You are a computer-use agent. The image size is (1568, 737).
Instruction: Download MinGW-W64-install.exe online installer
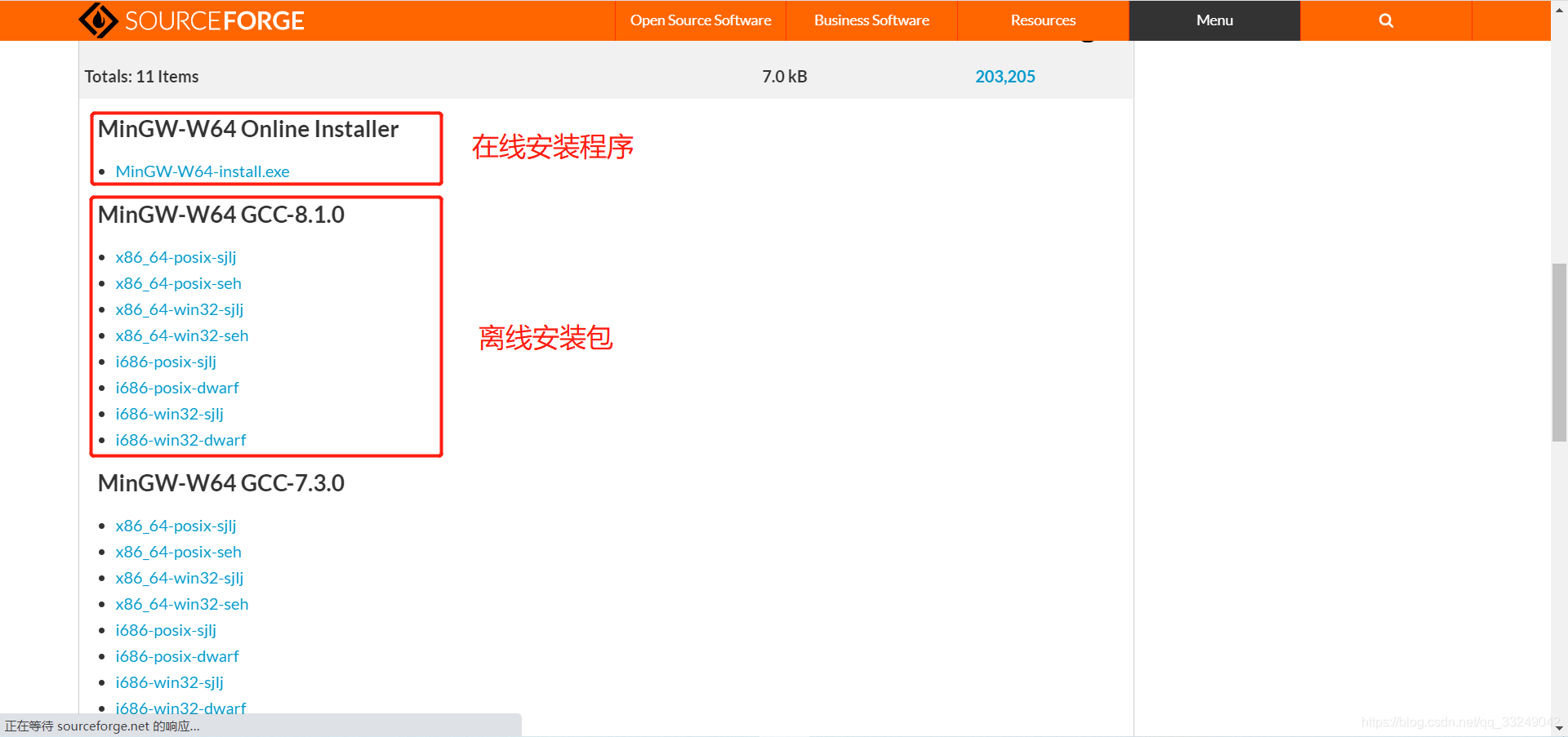coord(203,171)
